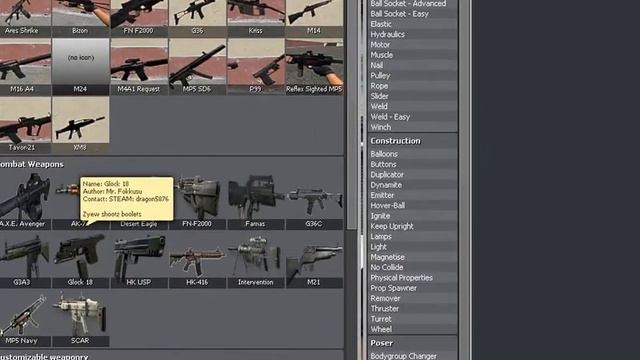Image resolution: width=640 pixels, height=360 pixels.
Task: Choose the Duplicator tool
Action: 412,174
